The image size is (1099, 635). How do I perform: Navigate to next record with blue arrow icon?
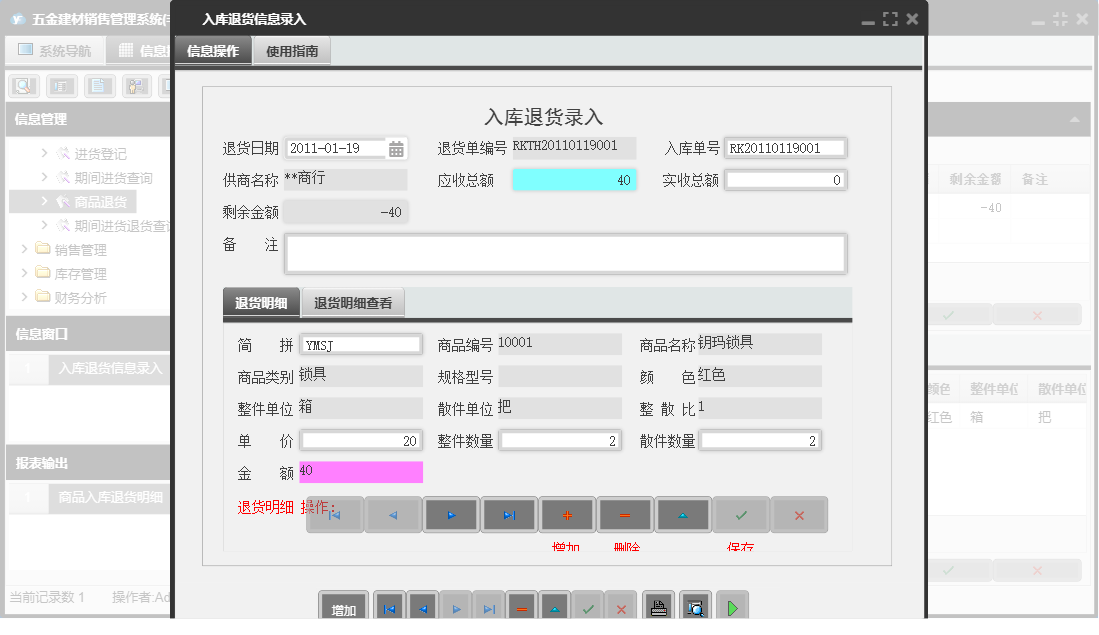(x=451, y=514)
